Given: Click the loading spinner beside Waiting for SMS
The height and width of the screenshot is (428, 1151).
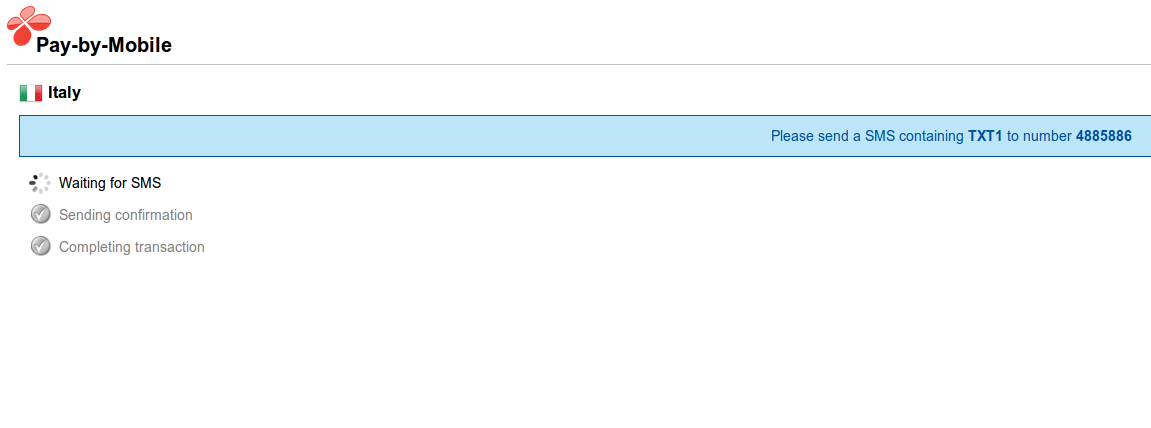Looking at the screenshot, I should 40,183.
